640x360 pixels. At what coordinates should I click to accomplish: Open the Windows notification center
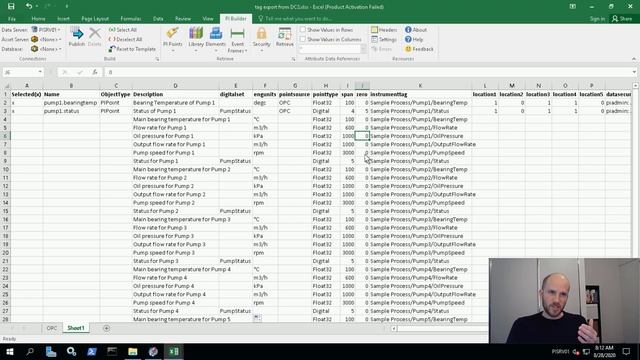[627, 351]
